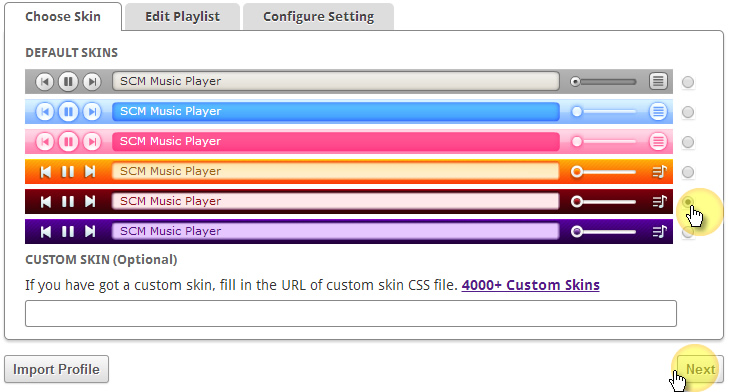This screenshot has height=392, width=730.
Task: Click playlist icon on gray skin
Action: pos(658,81)
